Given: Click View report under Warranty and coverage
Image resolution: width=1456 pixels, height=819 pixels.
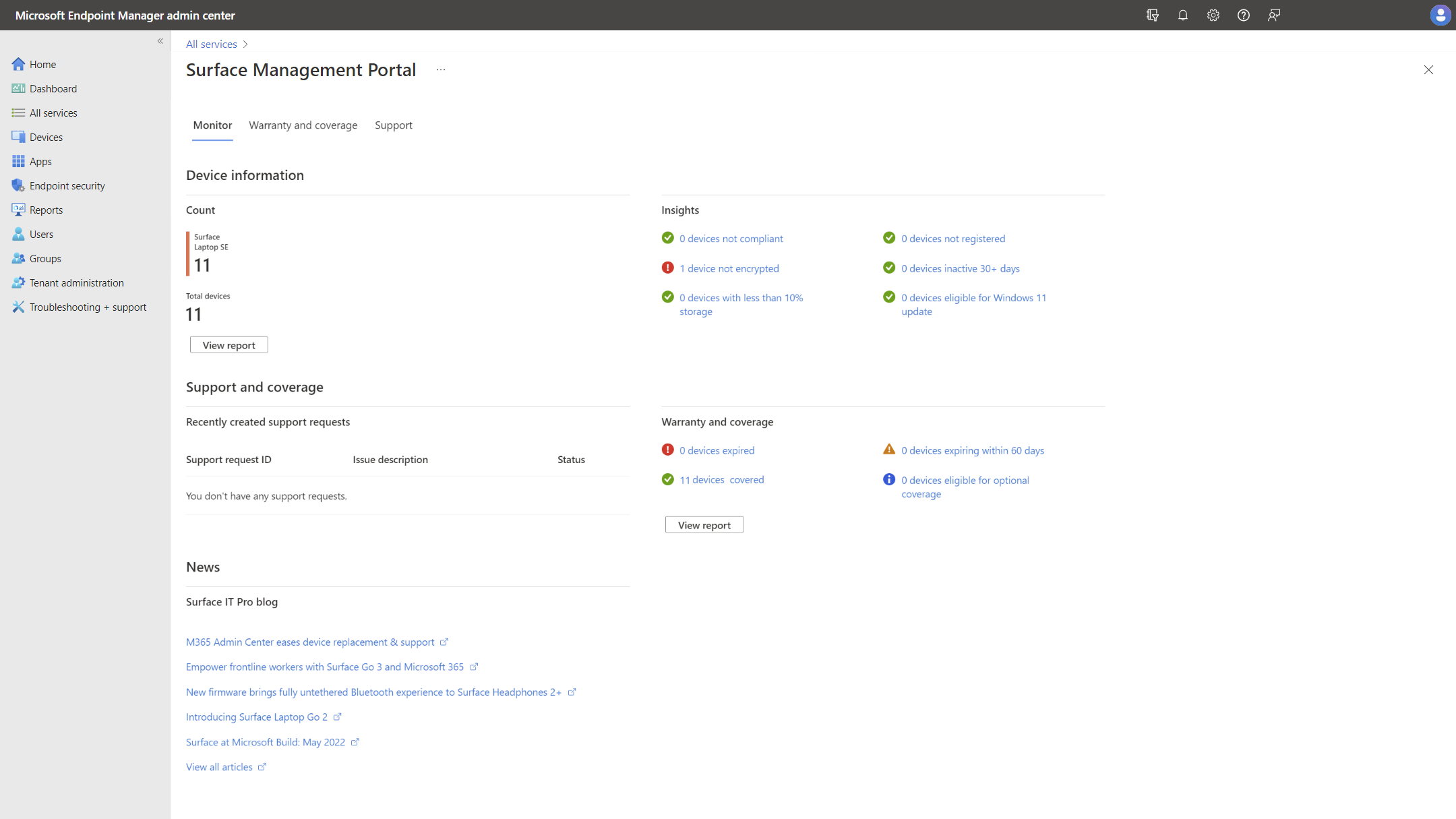Looking at the screenshot, I should coord(704,525).
